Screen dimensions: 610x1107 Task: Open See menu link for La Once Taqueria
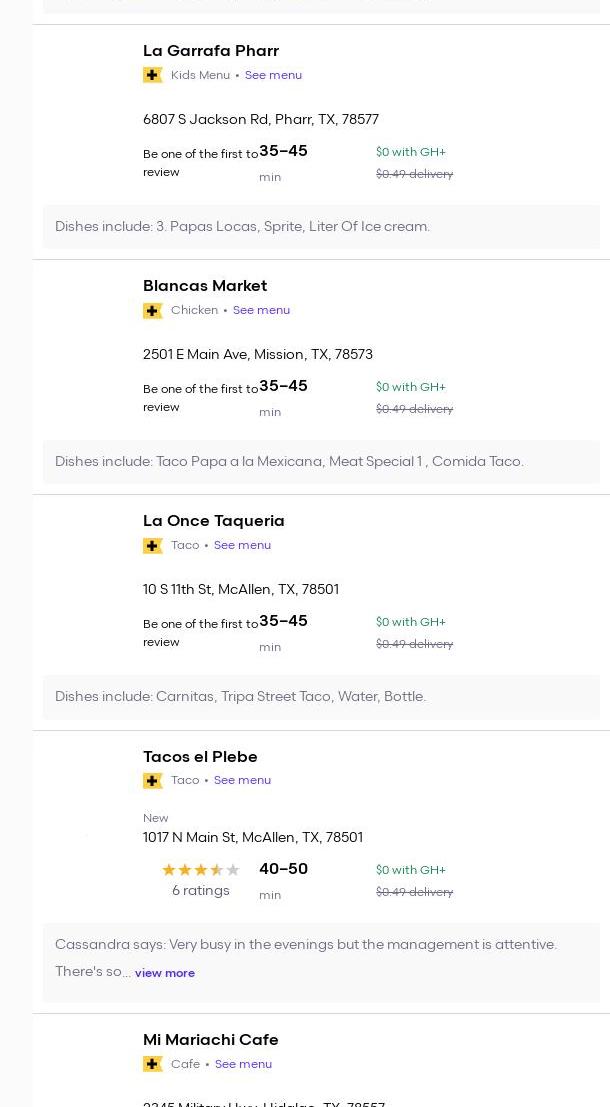[242, 546]
